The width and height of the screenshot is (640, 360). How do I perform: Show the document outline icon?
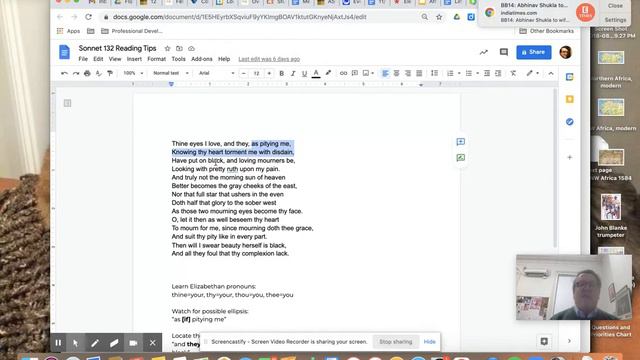[67, 103]
